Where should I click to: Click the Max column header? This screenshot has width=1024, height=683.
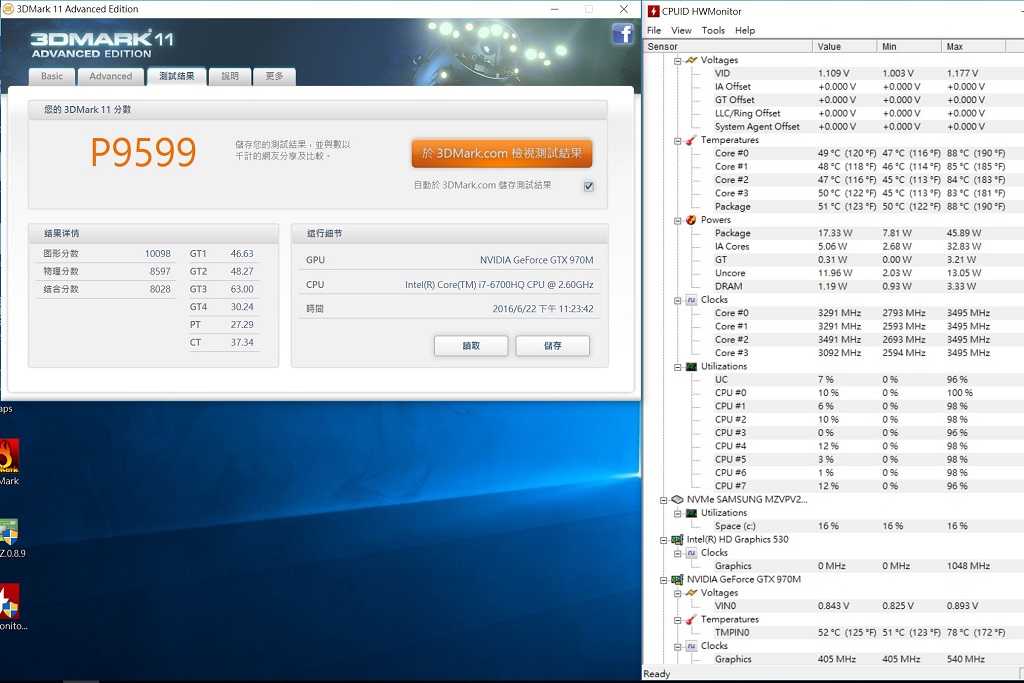pos(973,46)
